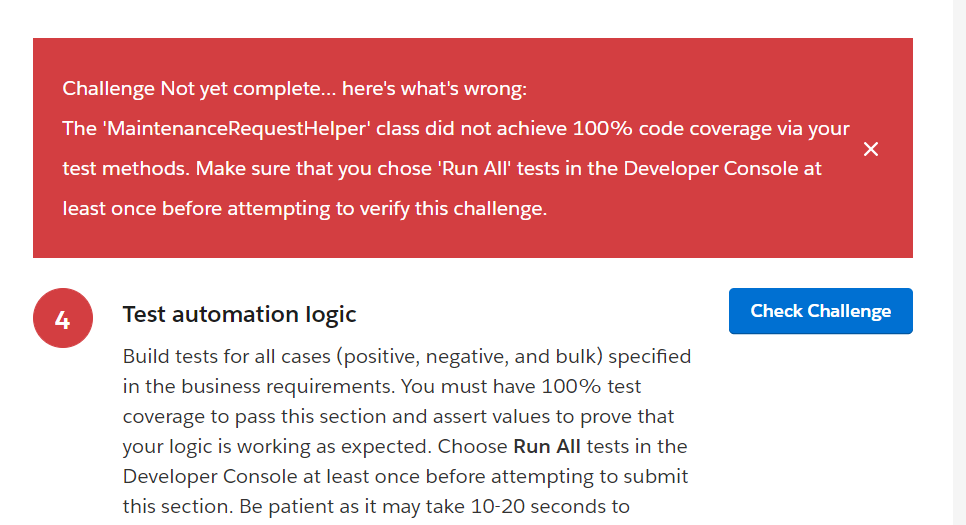Click the red step 4 circle badge

point(63,319)
